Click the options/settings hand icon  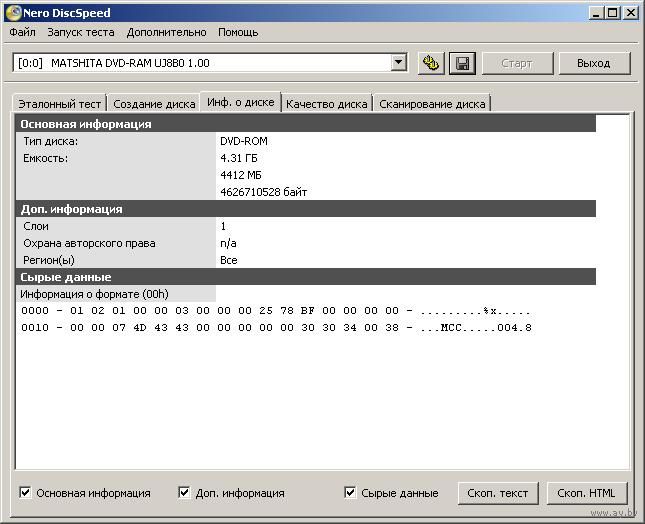pos(431,63)
